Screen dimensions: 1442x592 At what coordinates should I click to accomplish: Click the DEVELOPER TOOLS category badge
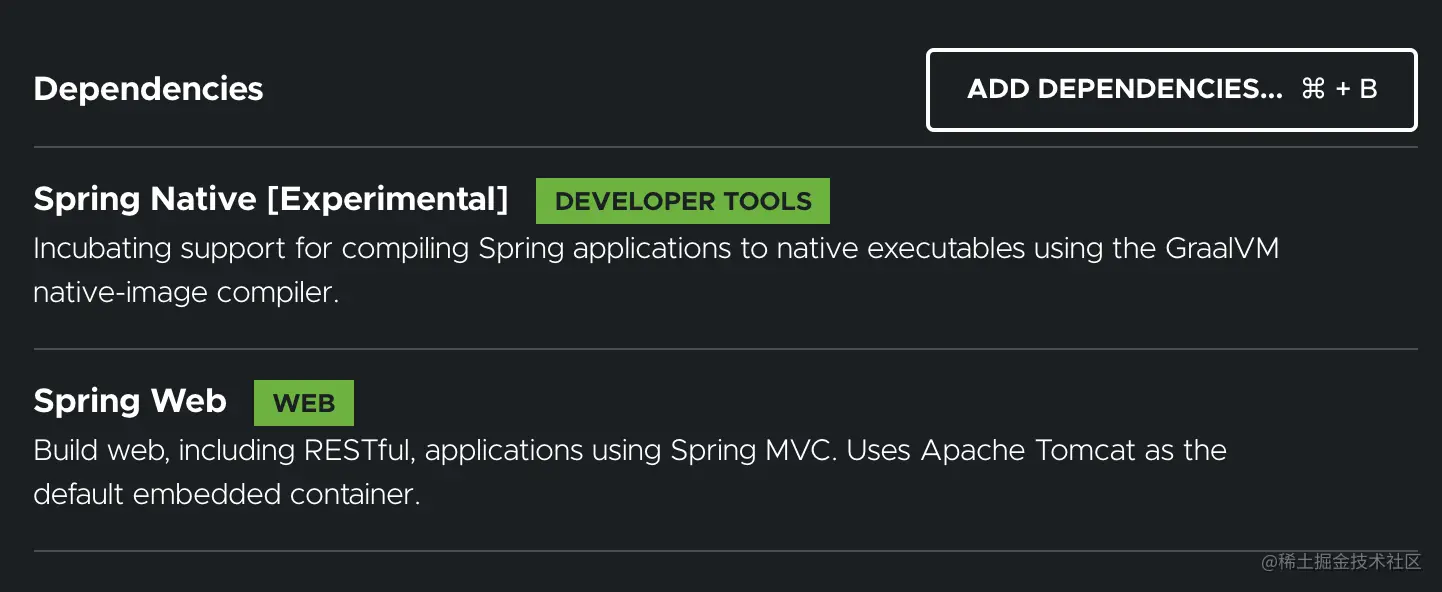pos(683,201)
